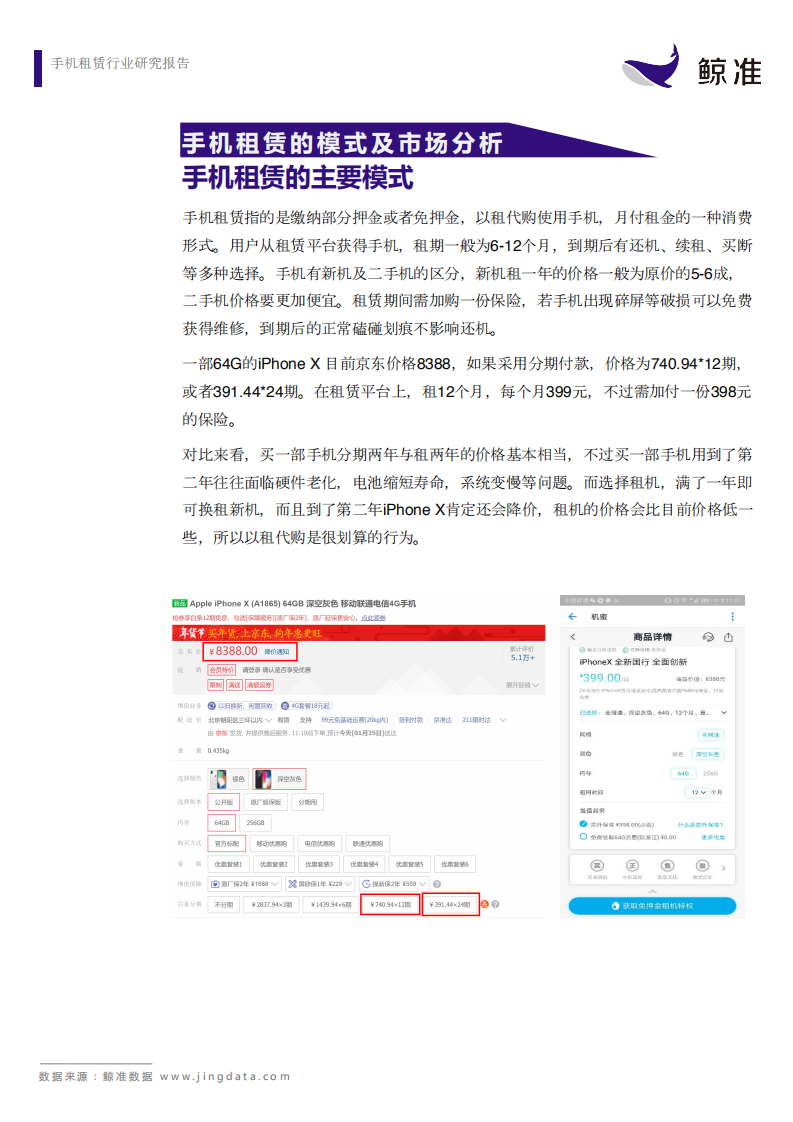
Task: Tap the 正 round service badge icon
Action: click(632, 865)
